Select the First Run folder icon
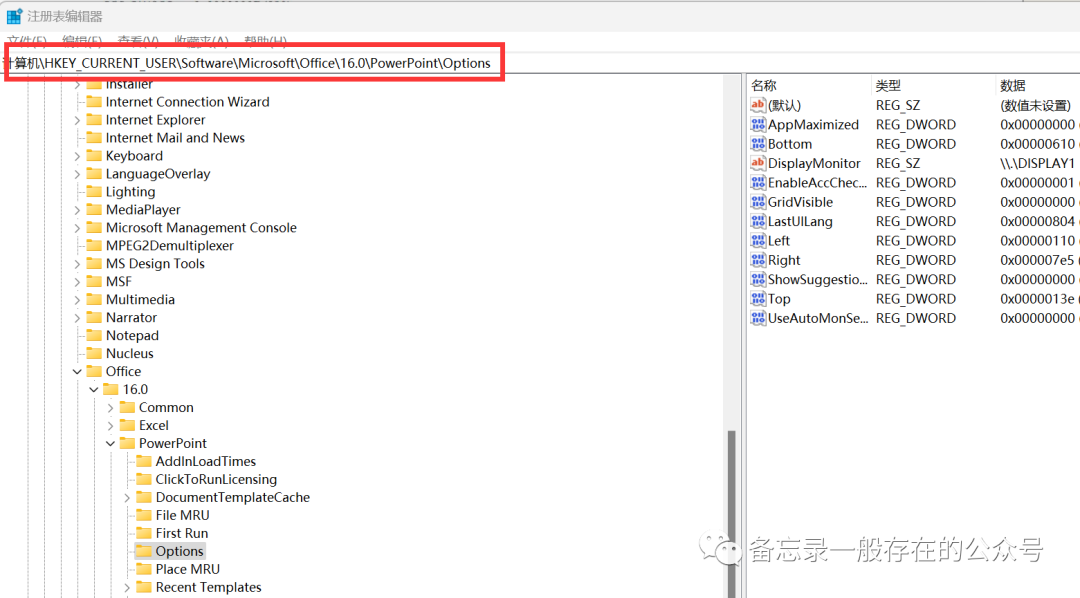 144,533
